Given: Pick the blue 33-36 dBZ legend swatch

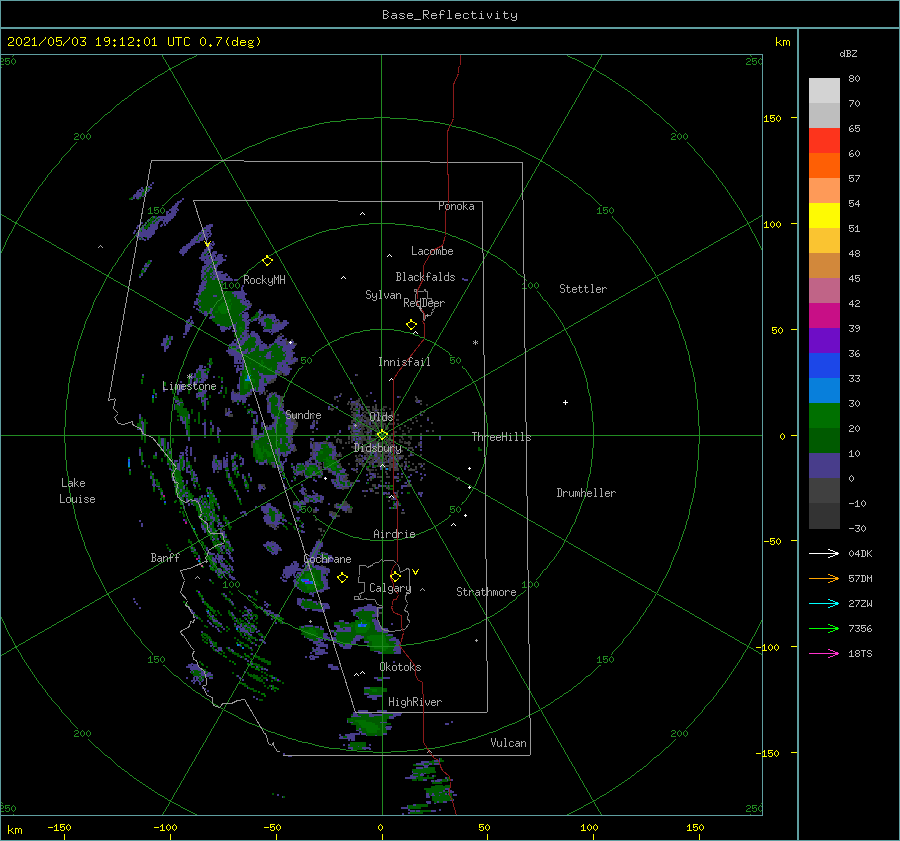Looking at the screenshot, I should click(x=824, y=365).
